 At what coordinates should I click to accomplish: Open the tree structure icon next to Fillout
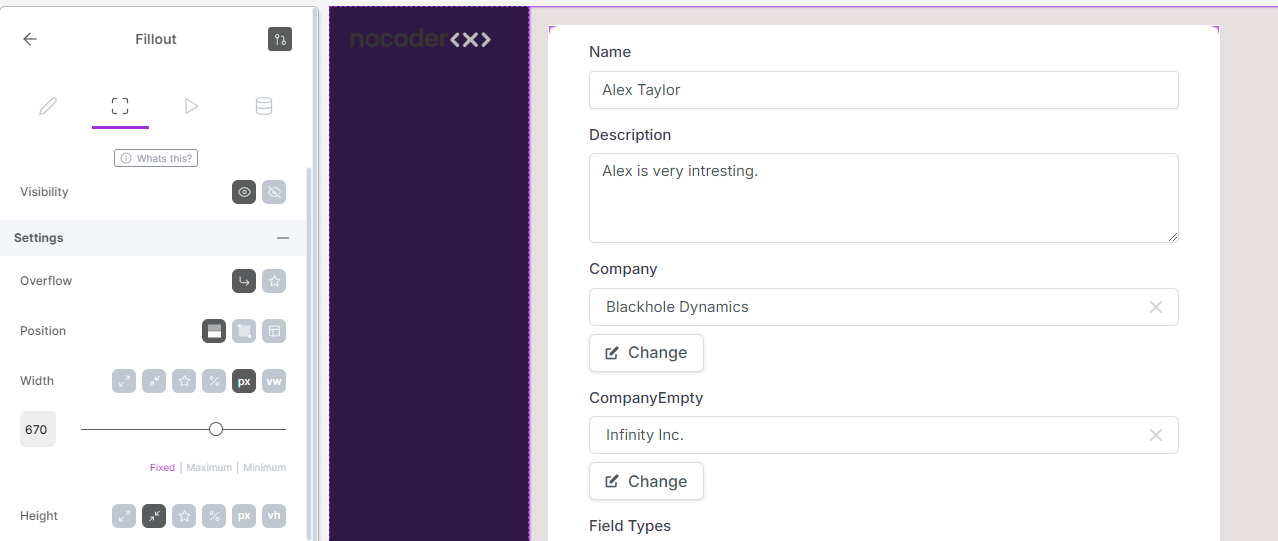click(280, 39)
